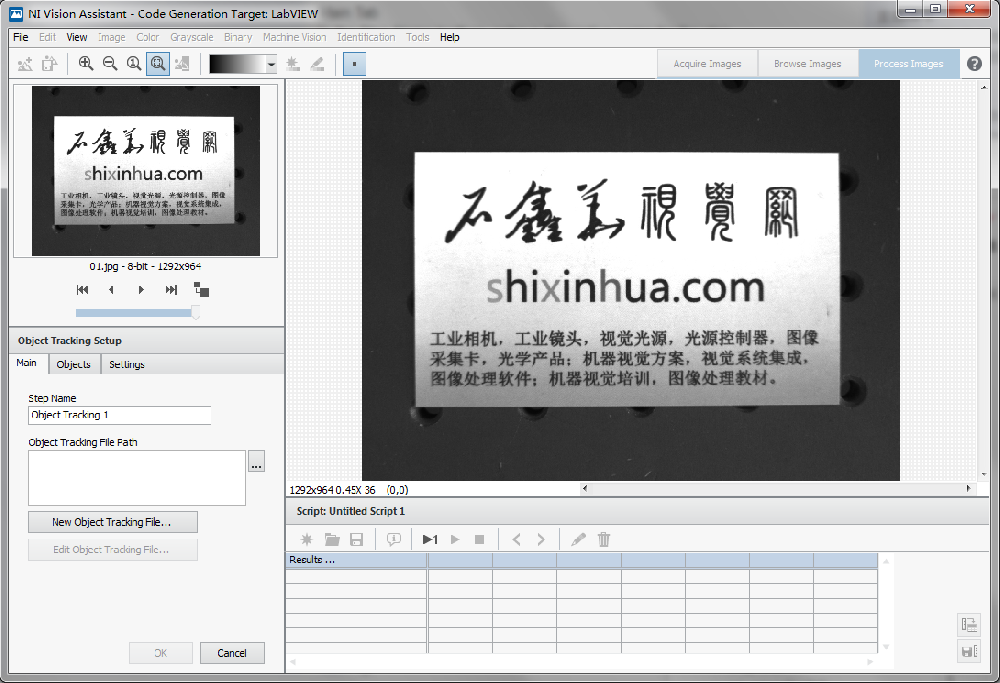Click Run Once in script toolbar
This screenshot has height=683, width=1000.
[430, 540]
